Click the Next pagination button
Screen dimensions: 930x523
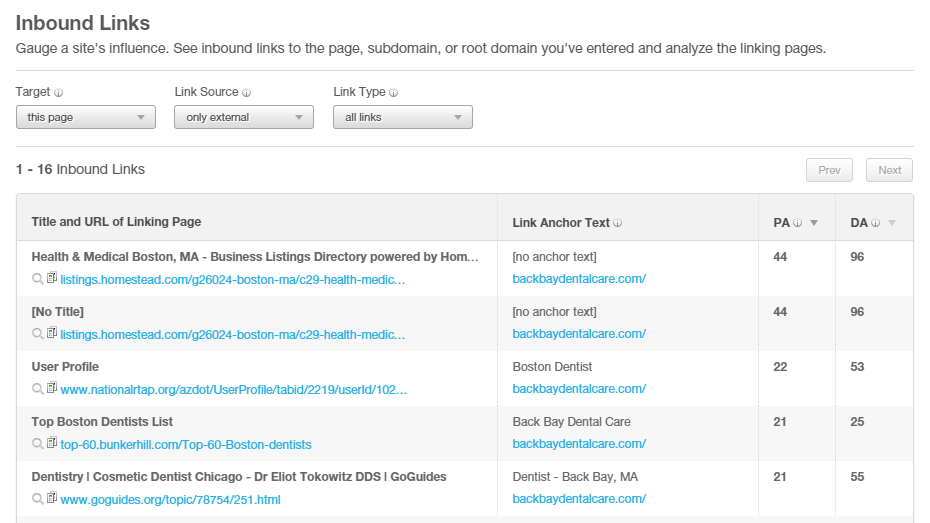point(889,170)
